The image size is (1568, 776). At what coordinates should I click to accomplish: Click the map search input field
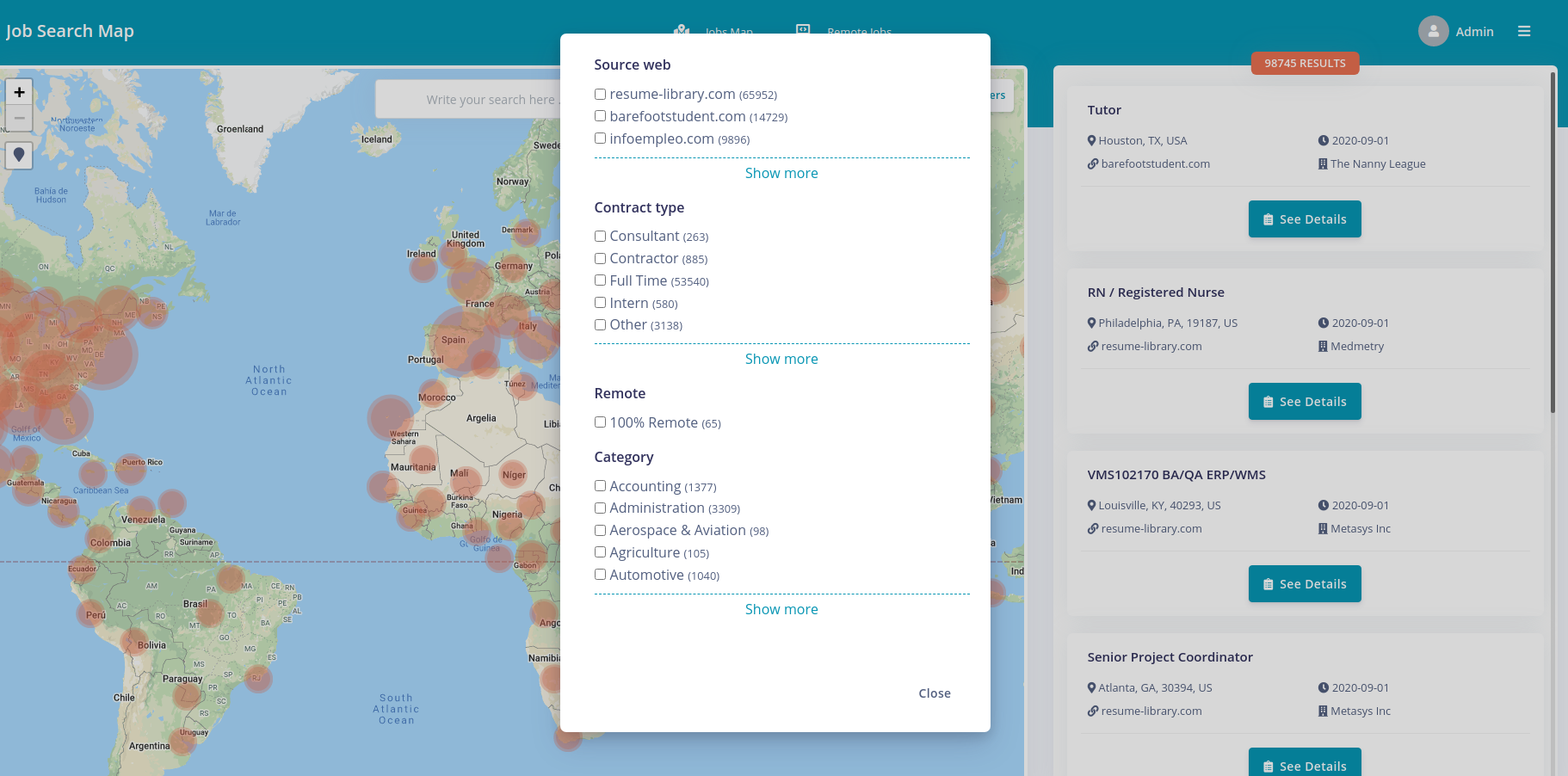469,100
